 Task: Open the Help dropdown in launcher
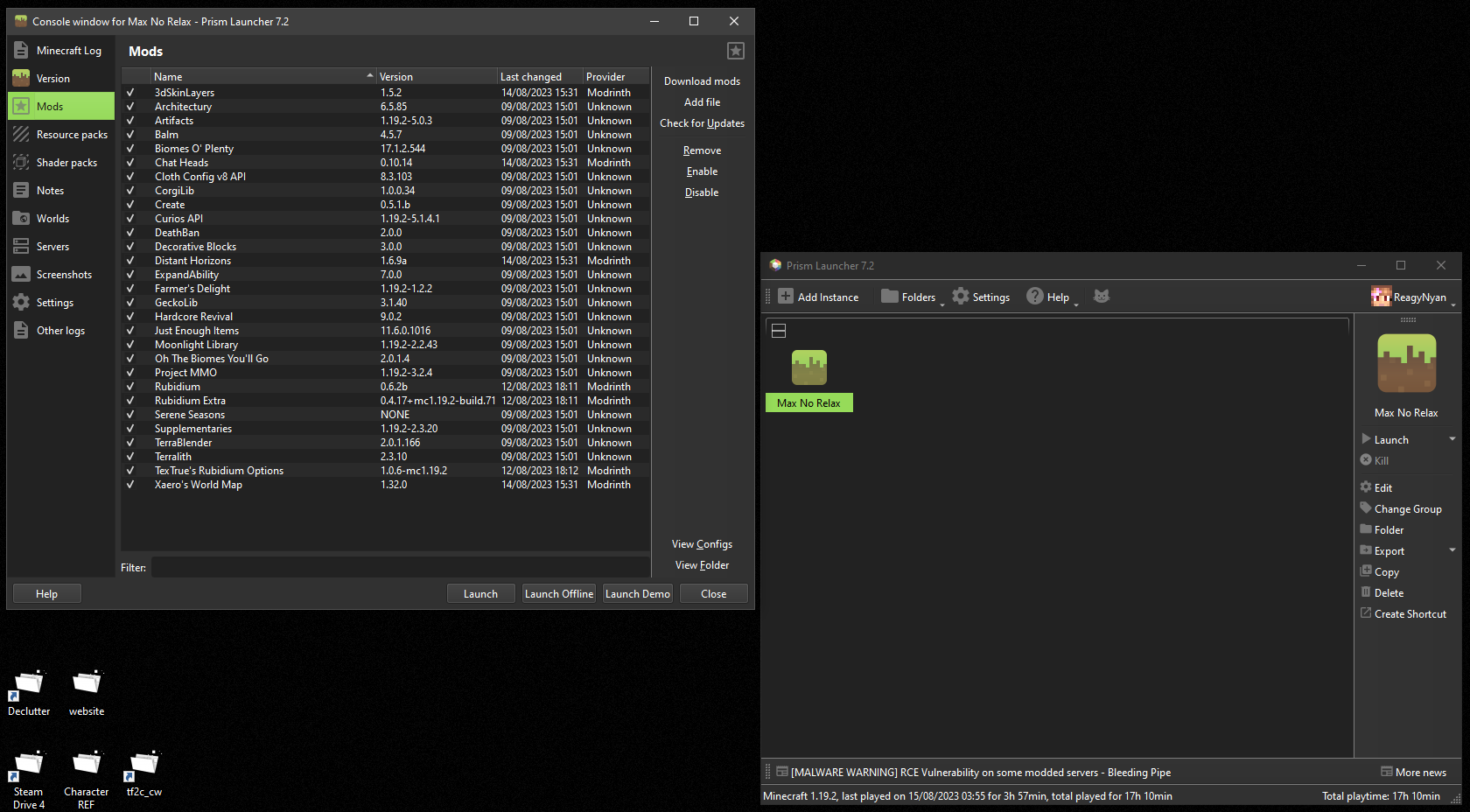click(1076, 304)
